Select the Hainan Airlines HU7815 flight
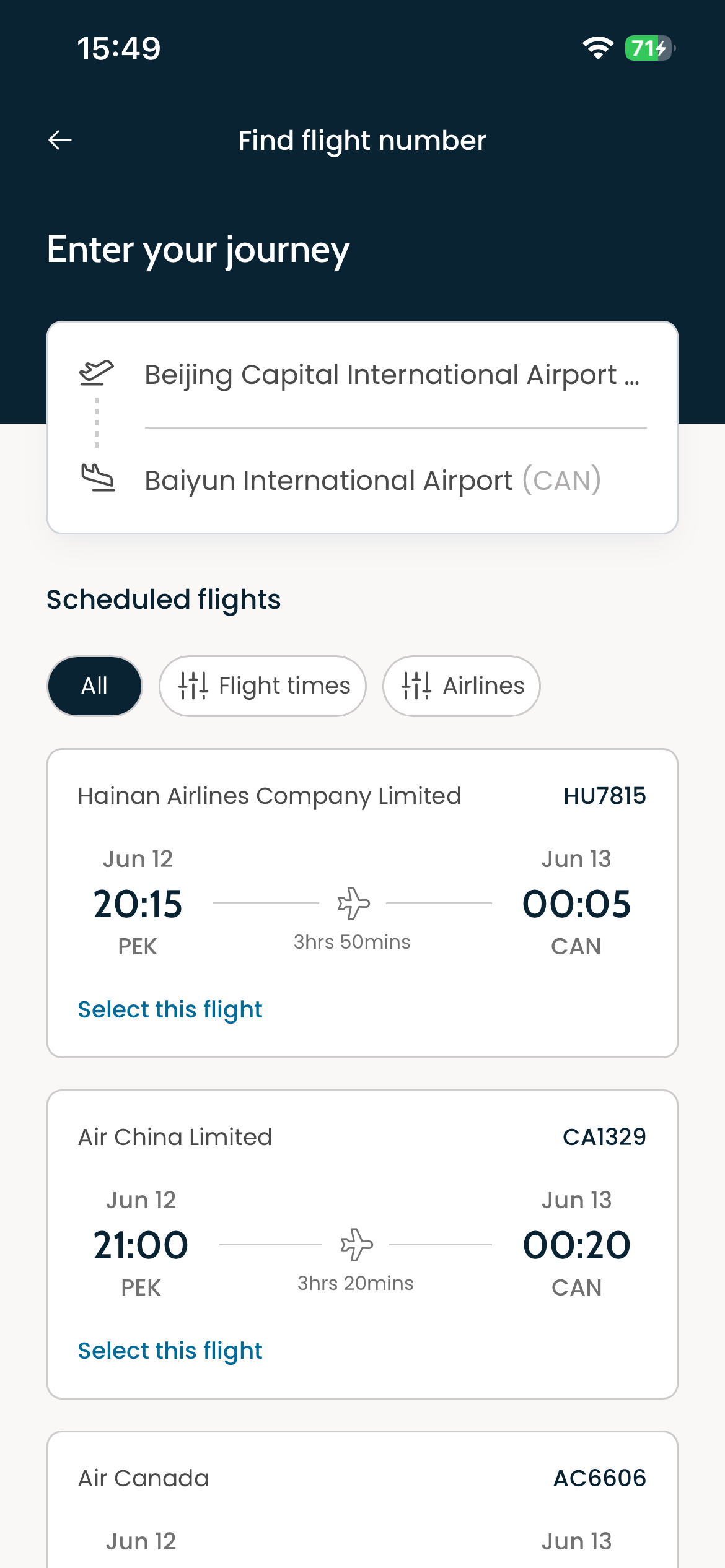The height and width of the screenshot is (1568, 725). click(170, 1009)
